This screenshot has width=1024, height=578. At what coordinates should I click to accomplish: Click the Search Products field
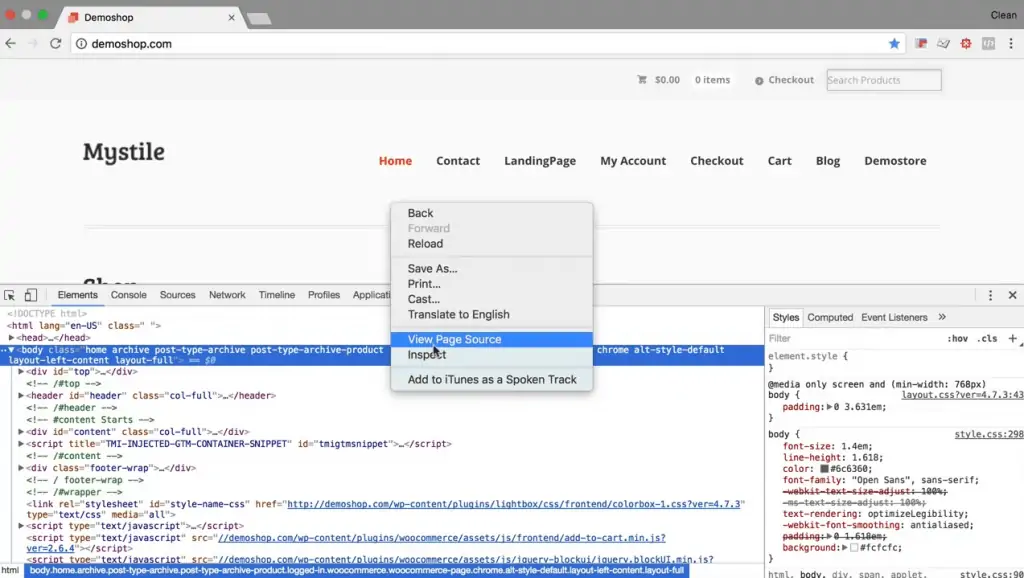pos(883,79)
